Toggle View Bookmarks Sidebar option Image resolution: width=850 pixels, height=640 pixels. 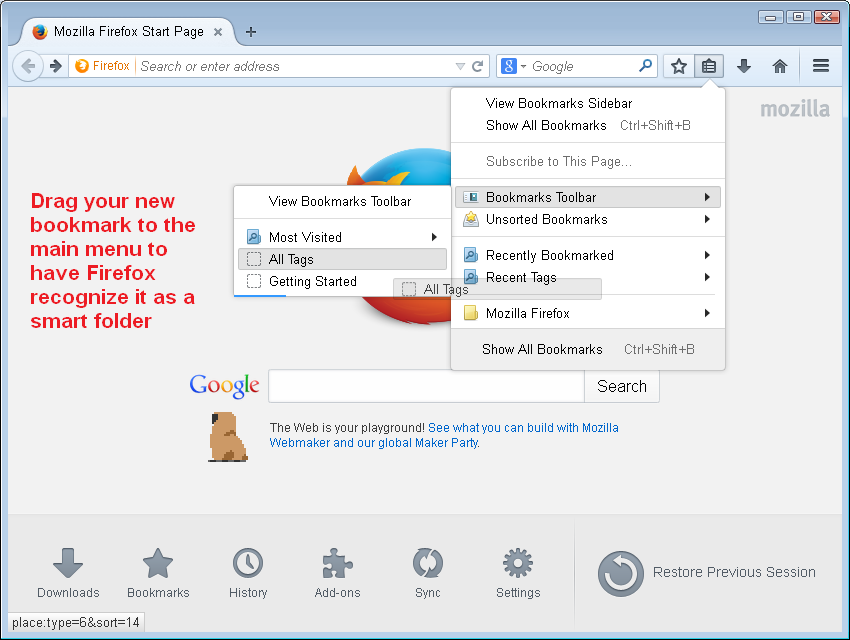point(558,103)
